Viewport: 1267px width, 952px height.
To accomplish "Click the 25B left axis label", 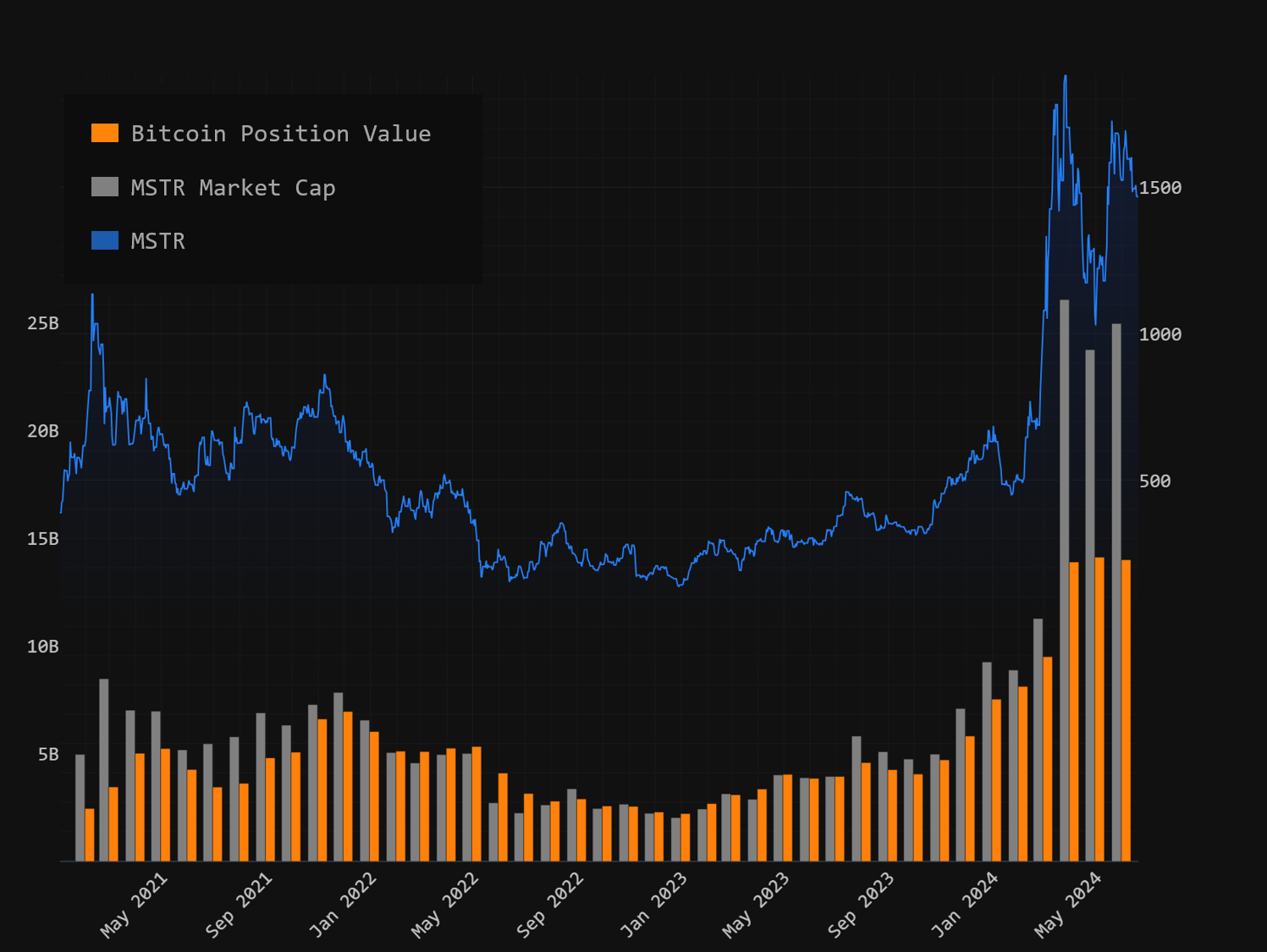I will [x=43, y=323].
